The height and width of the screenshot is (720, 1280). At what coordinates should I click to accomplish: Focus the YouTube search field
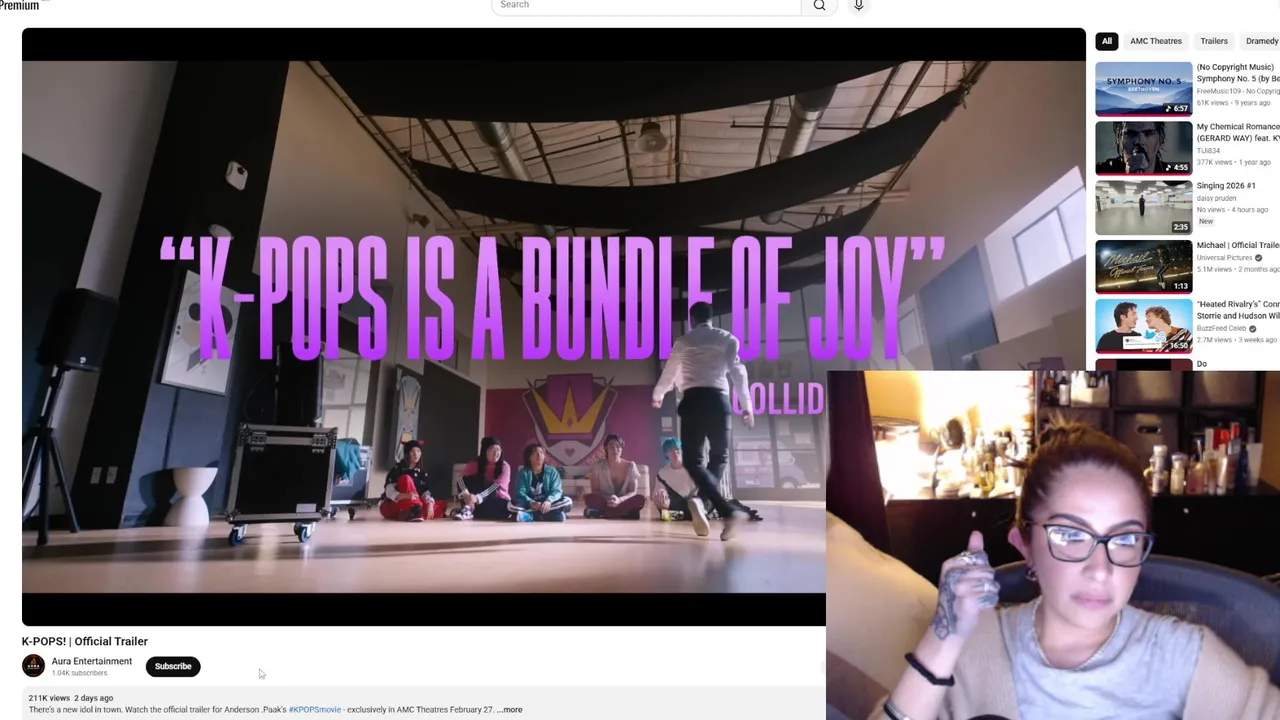pos(646,5)
